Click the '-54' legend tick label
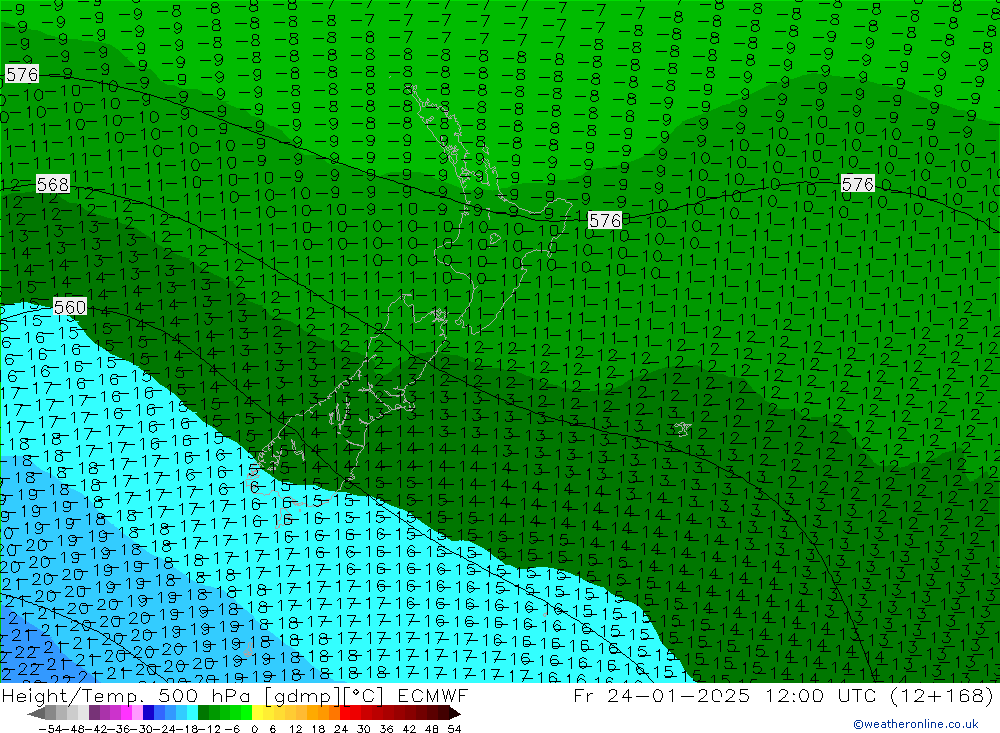Image resolution: width=1000 pixels, height=733 pixels. click(50, 729)
